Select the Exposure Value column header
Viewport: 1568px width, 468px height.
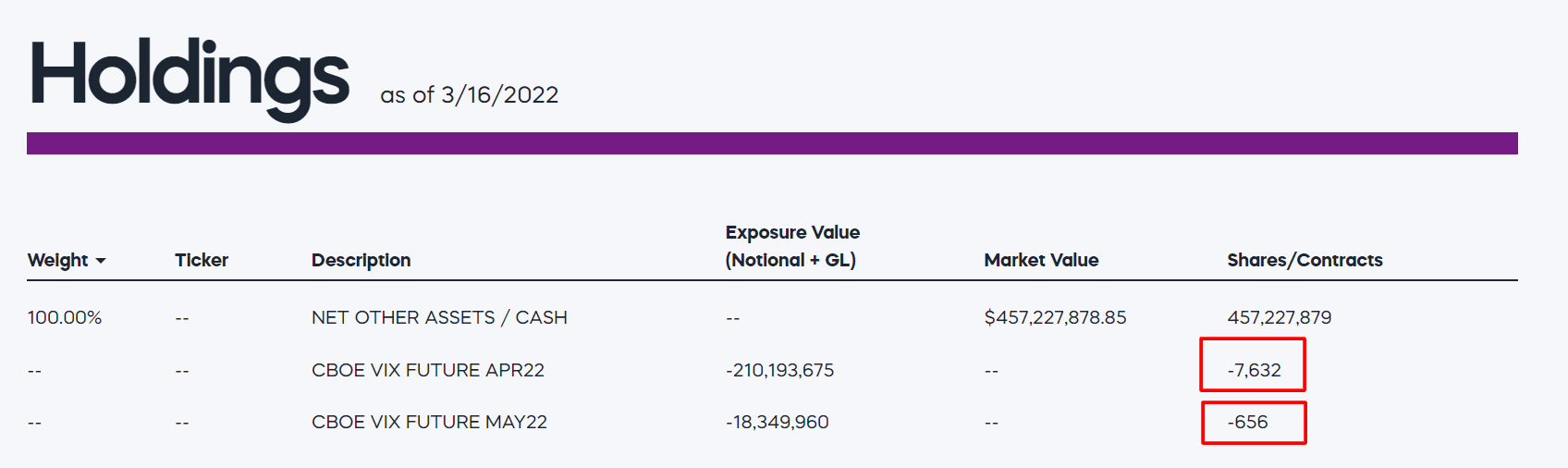792,246
